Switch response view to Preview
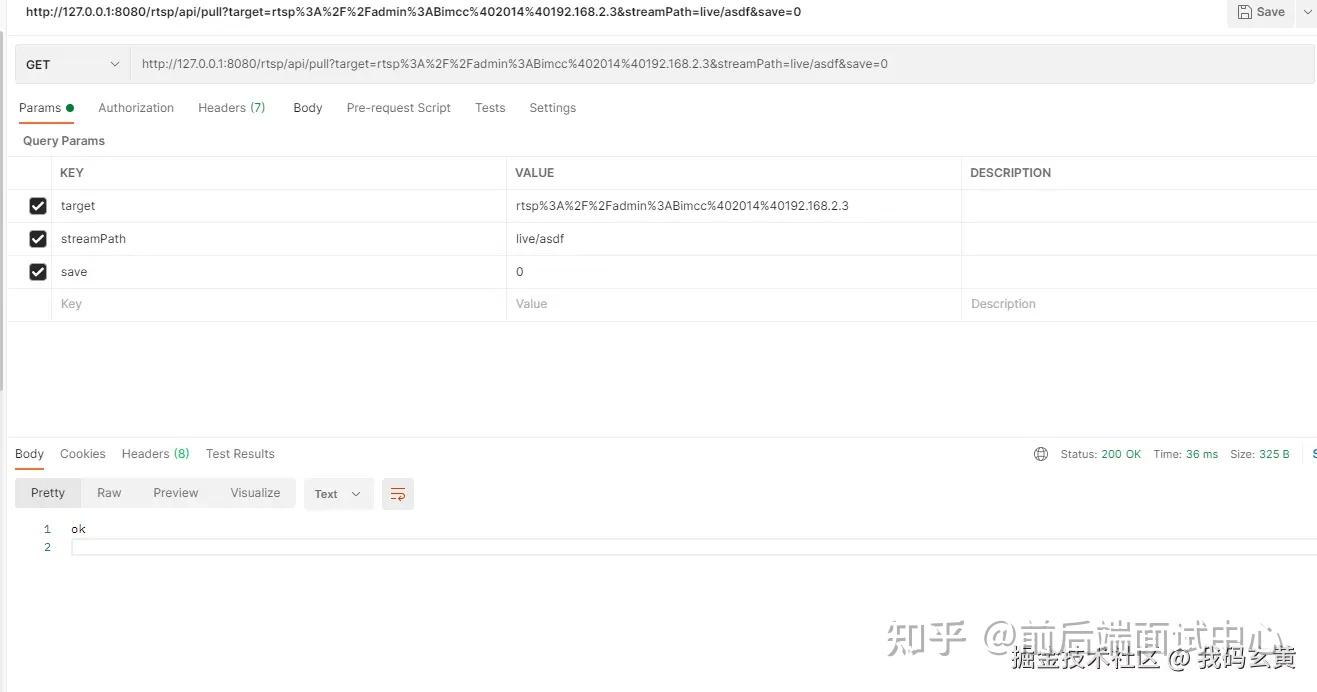 (175, 492)
